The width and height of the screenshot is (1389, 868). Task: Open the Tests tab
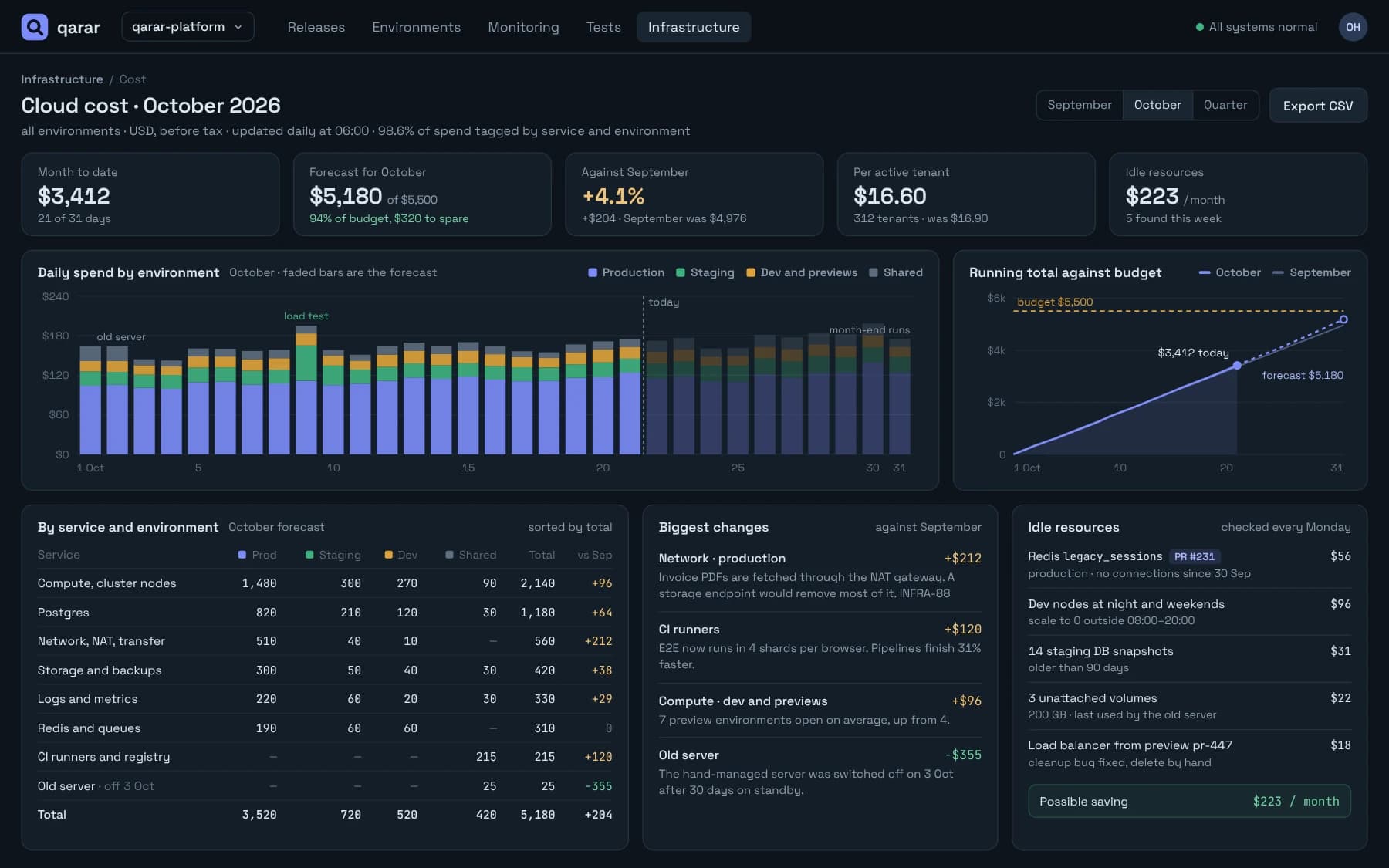click(x=603, y=27)
